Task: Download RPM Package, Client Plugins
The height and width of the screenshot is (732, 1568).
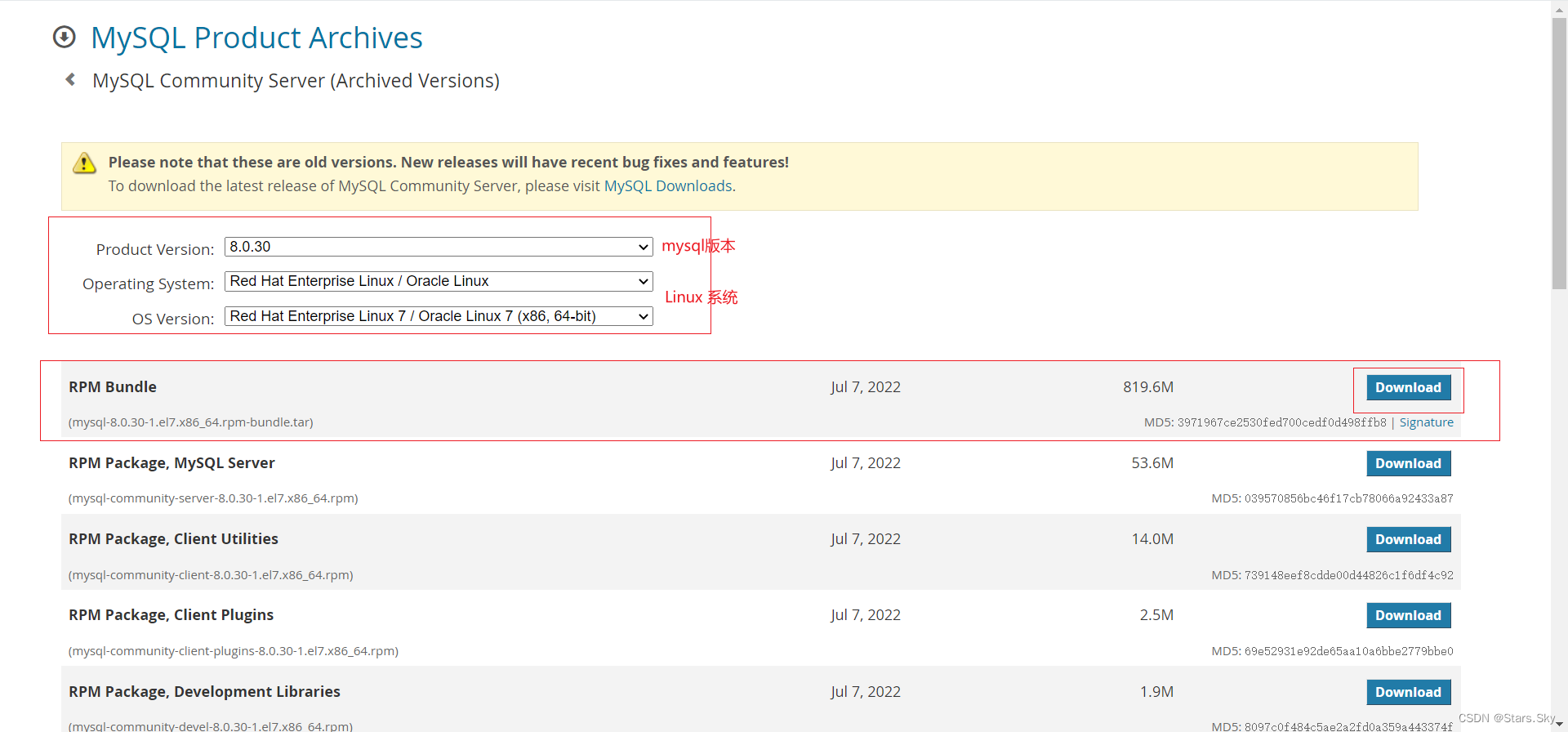Action: point(1408,615)
